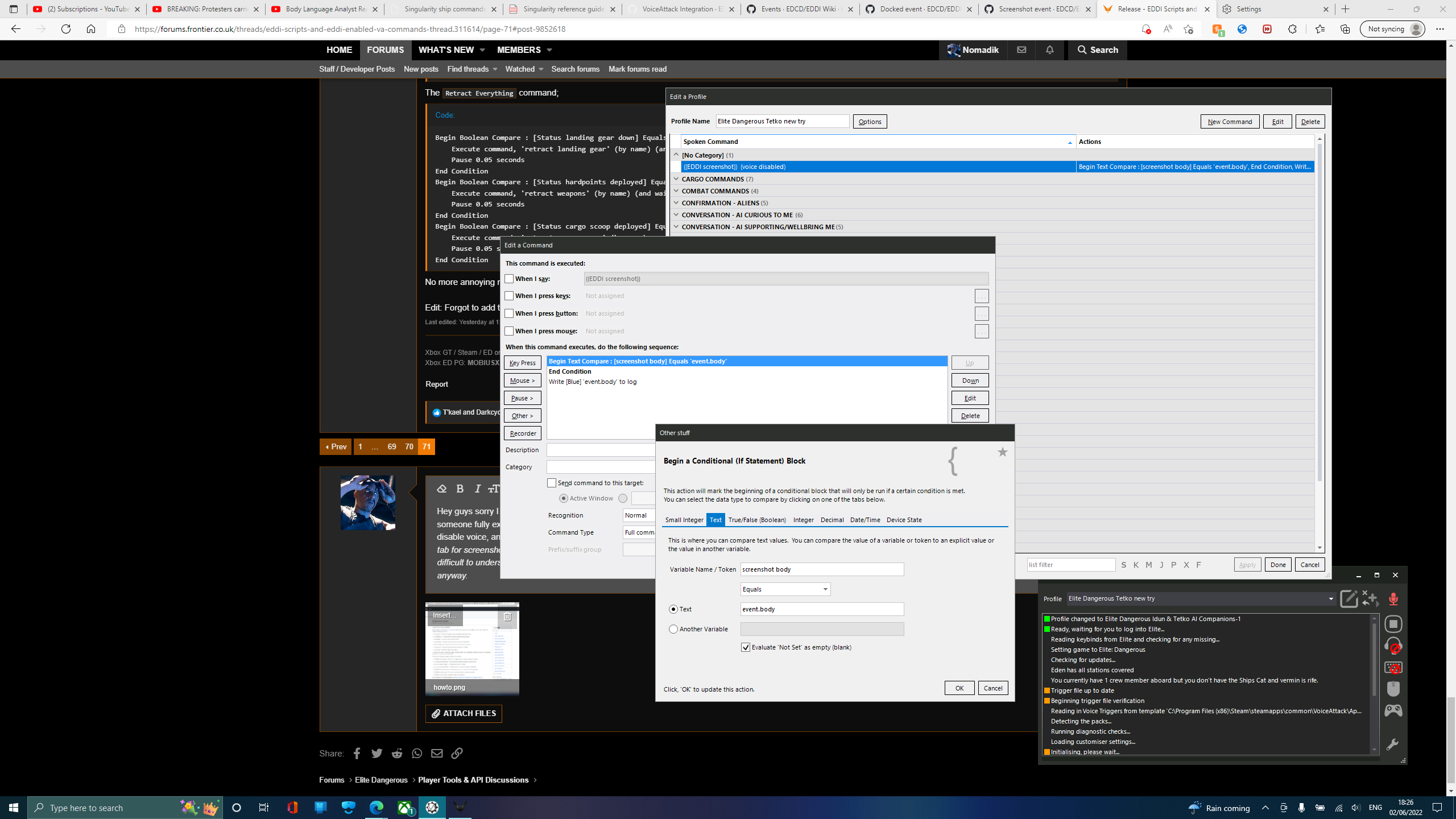
Task: Switch to the Small Integer tab
Action: pos(684,520)
